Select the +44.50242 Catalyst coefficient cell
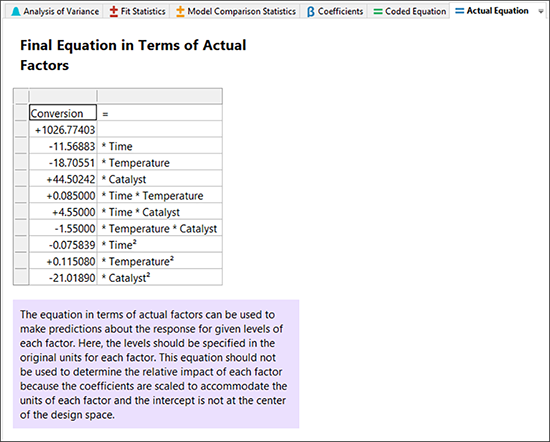Image resolution: width=550 pixels, height=442 pixels. coord(63,179)
